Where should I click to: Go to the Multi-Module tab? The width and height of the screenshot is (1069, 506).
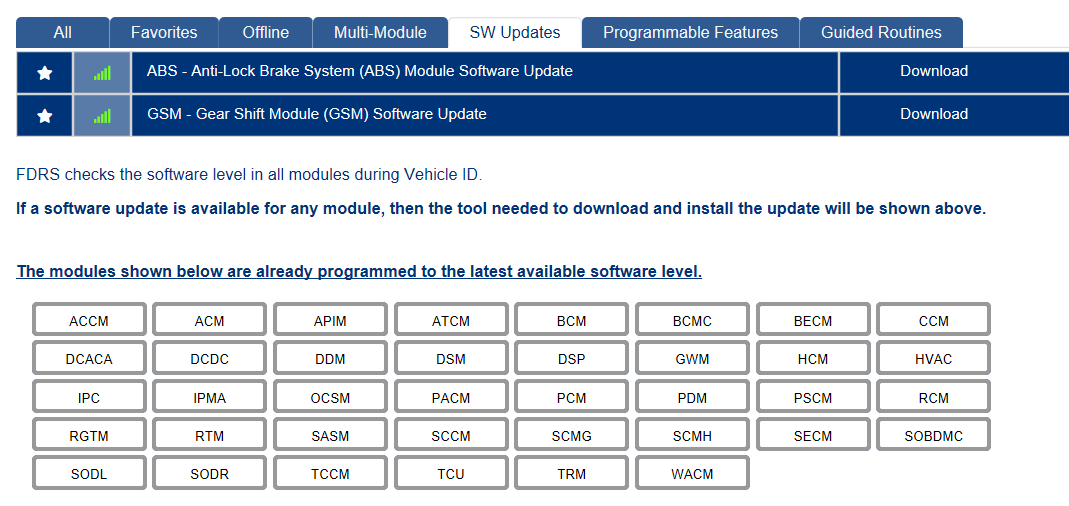[380, 33]
